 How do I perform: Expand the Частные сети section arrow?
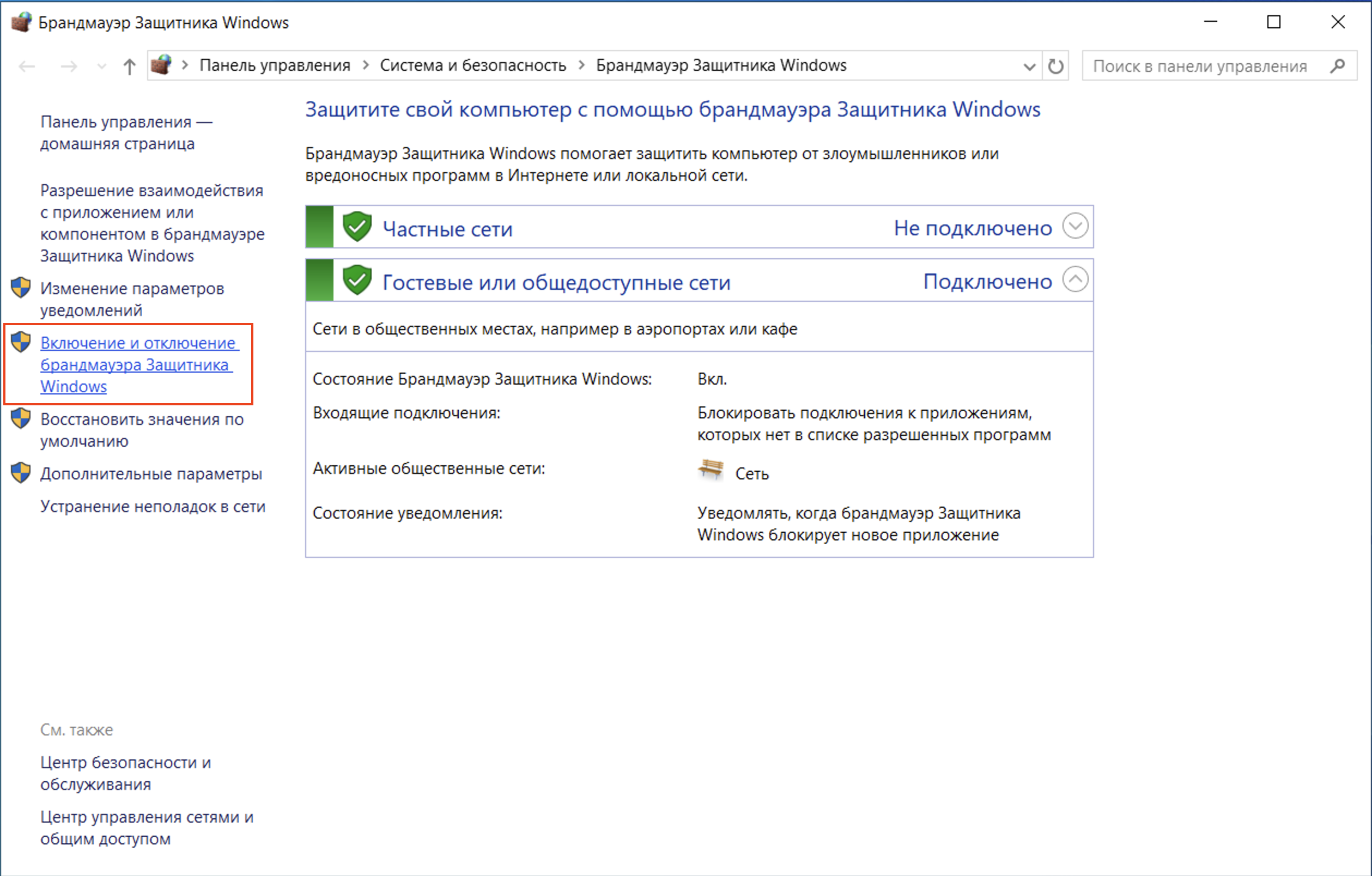pos(1075,226)
